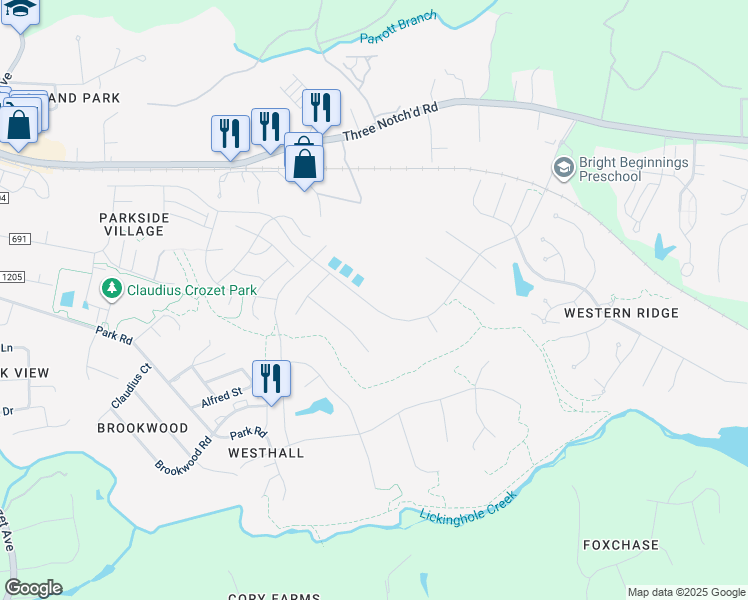Click the large shopping bag marker below restaurants
This screenshot has width=748, height=600.
click(x=304, y=167)
